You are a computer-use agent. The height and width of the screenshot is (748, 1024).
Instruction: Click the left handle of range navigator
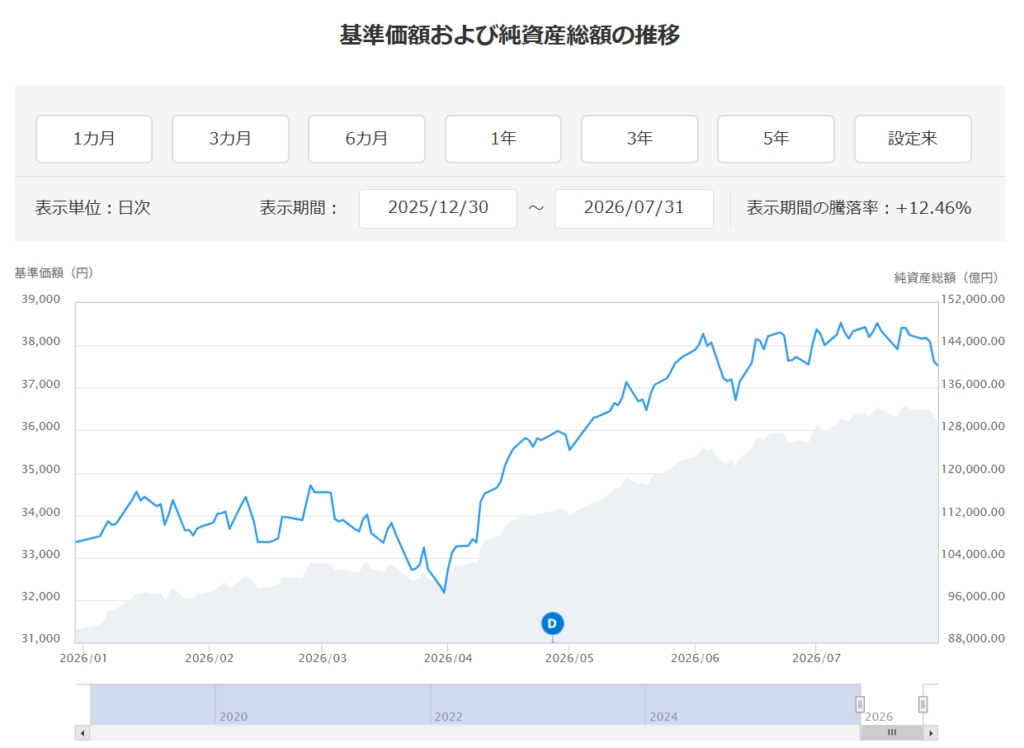[860, 704]
